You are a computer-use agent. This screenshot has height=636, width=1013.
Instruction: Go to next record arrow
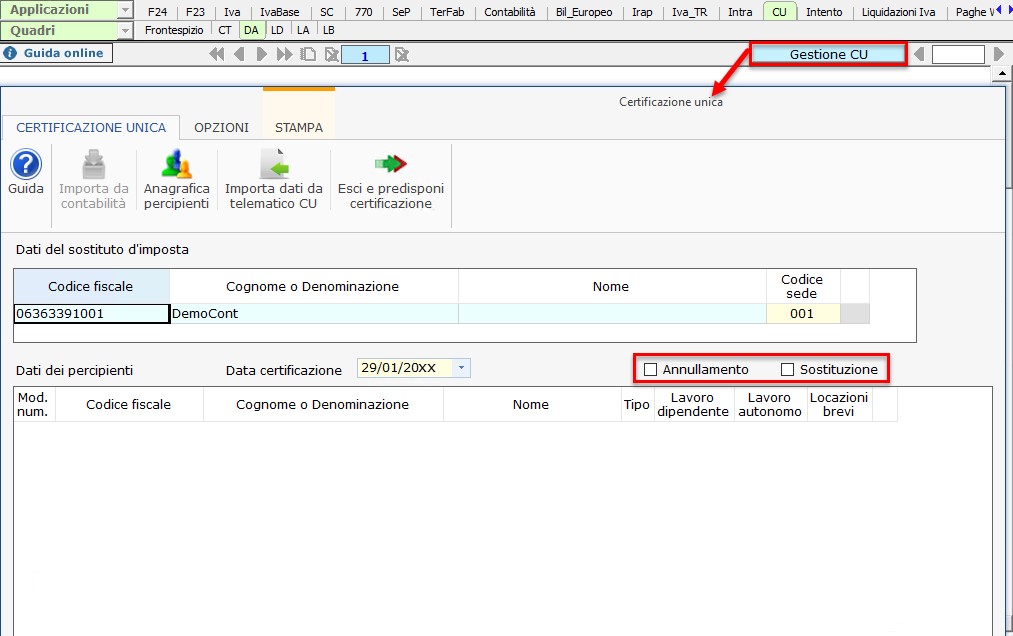(x=262, y=55)
